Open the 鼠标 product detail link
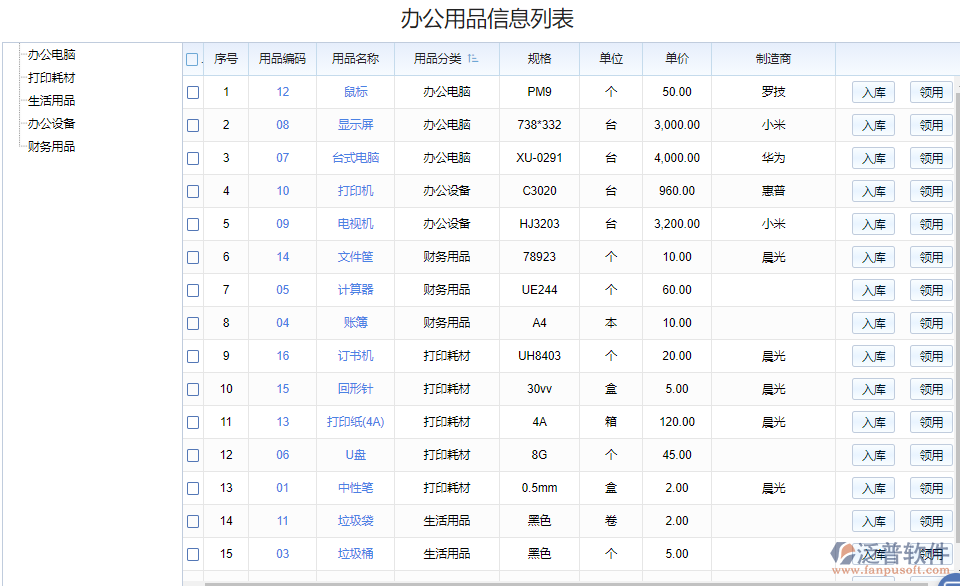The image size is (960, 586). coord(355,91)
